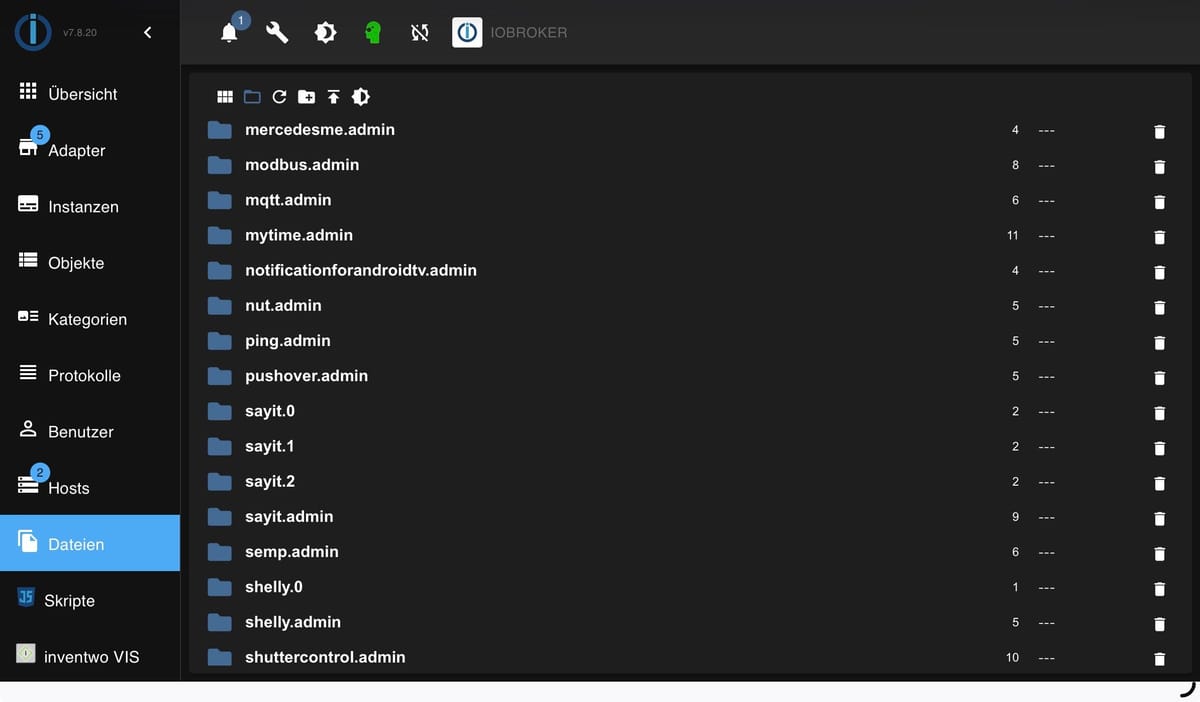Open inventwo VIS in the sidebar

click(90, 657)
